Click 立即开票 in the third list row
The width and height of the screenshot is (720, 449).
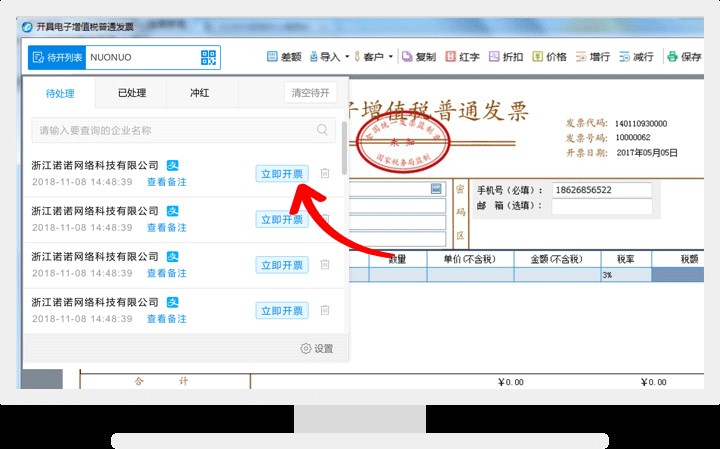[x=282, y=265]
